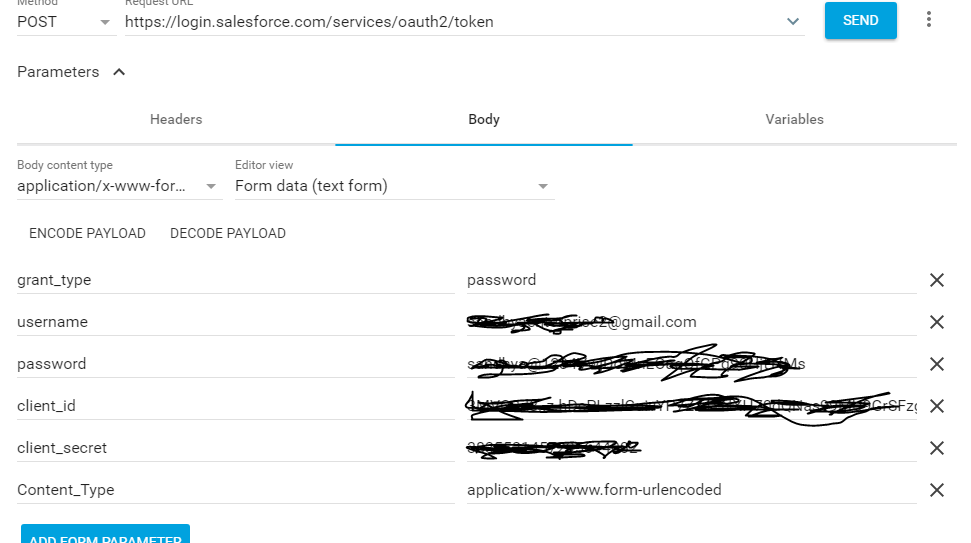Image resolution: width=971 pixels, height=543 pixels.
Task: Expand the Request URL history dropdown
Action: 793,22
